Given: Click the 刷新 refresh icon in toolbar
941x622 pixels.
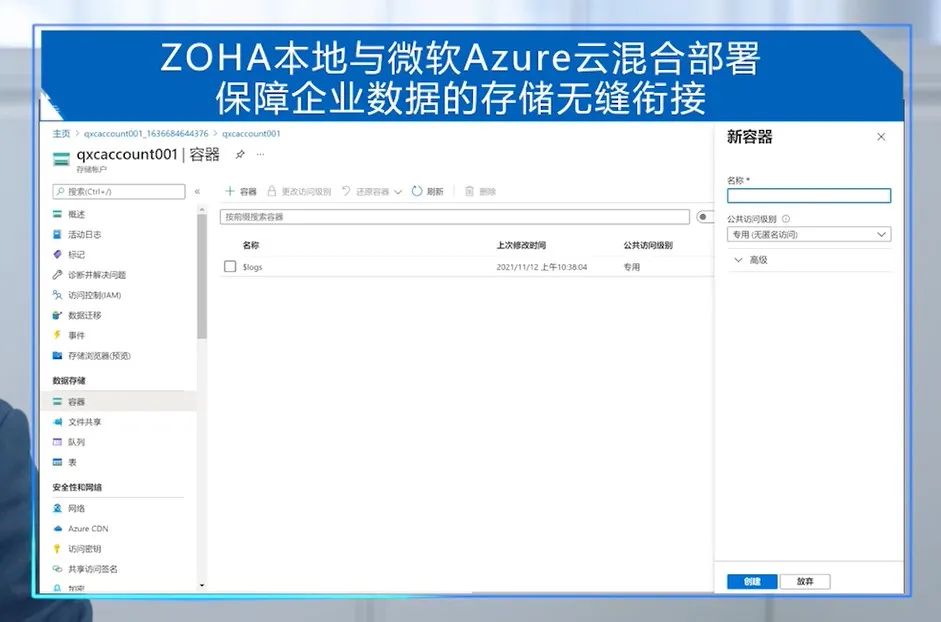Looking at the screenshot, I should [417, 191].
